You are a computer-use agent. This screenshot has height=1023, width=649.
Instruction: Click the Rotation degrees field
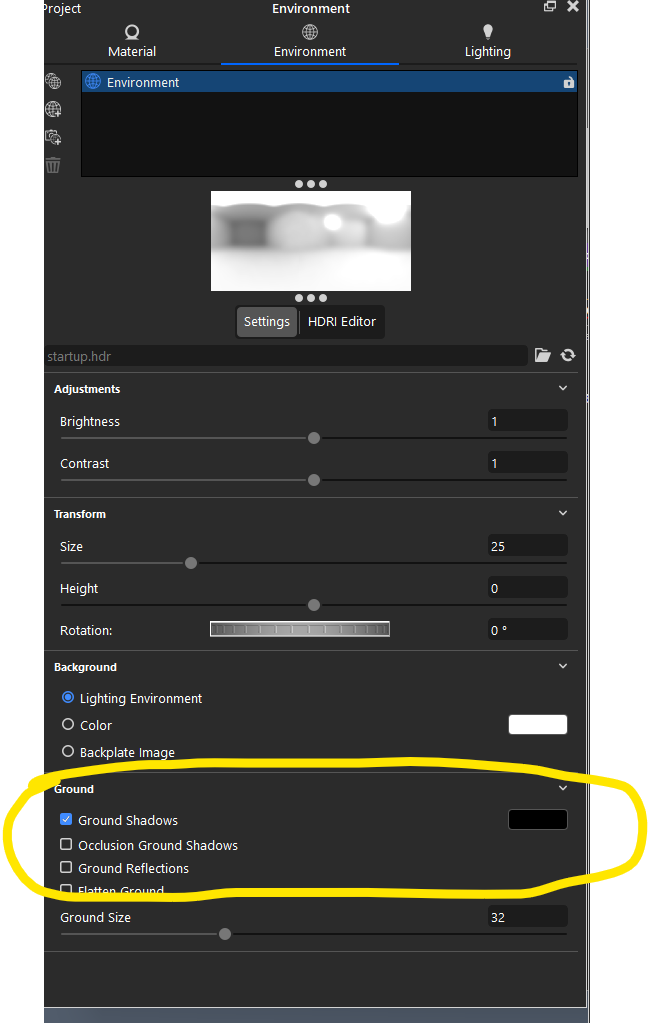click(x=528, y=630)
